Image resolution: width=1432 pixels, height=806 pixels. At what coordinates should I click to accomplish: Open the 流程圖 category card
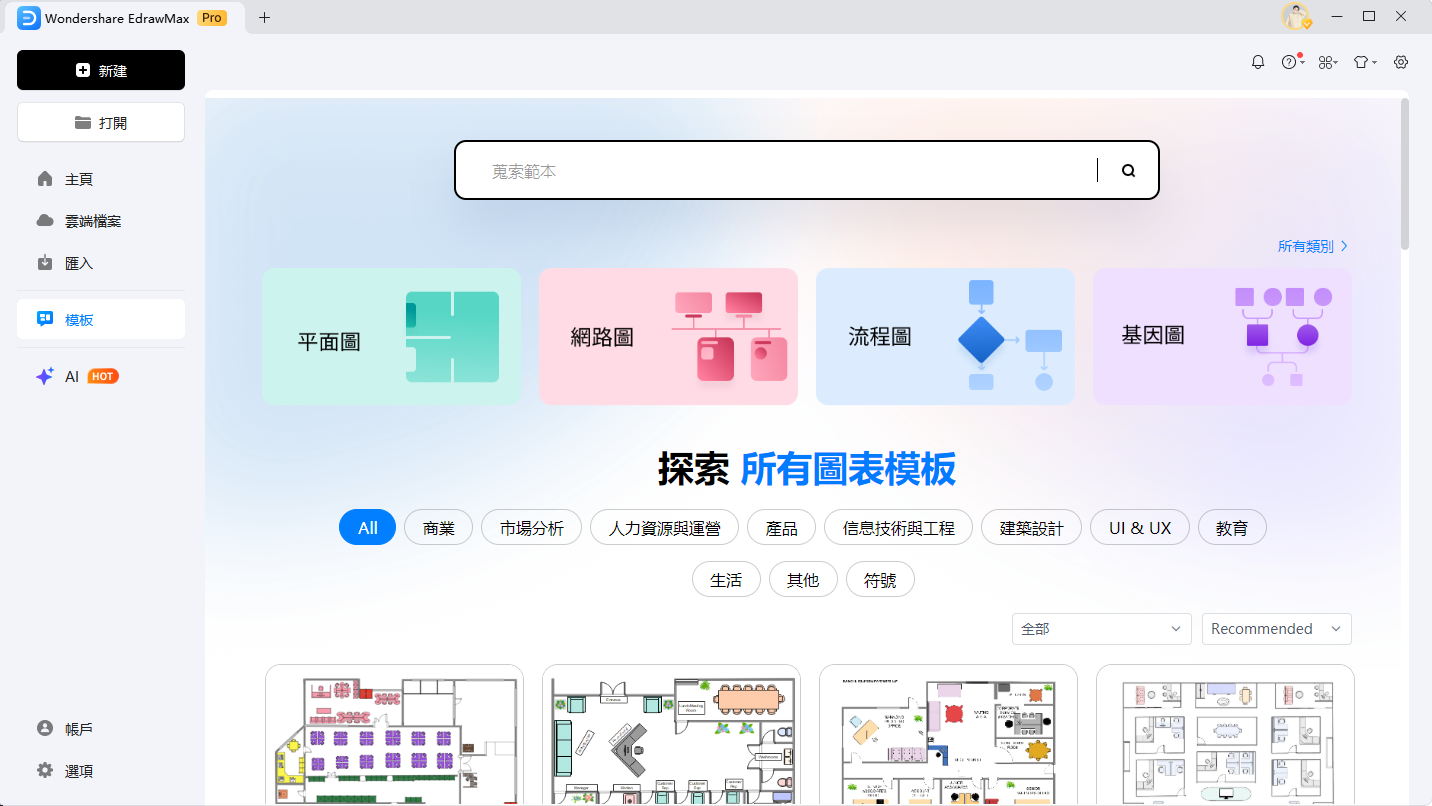click(x=945, y=337)
